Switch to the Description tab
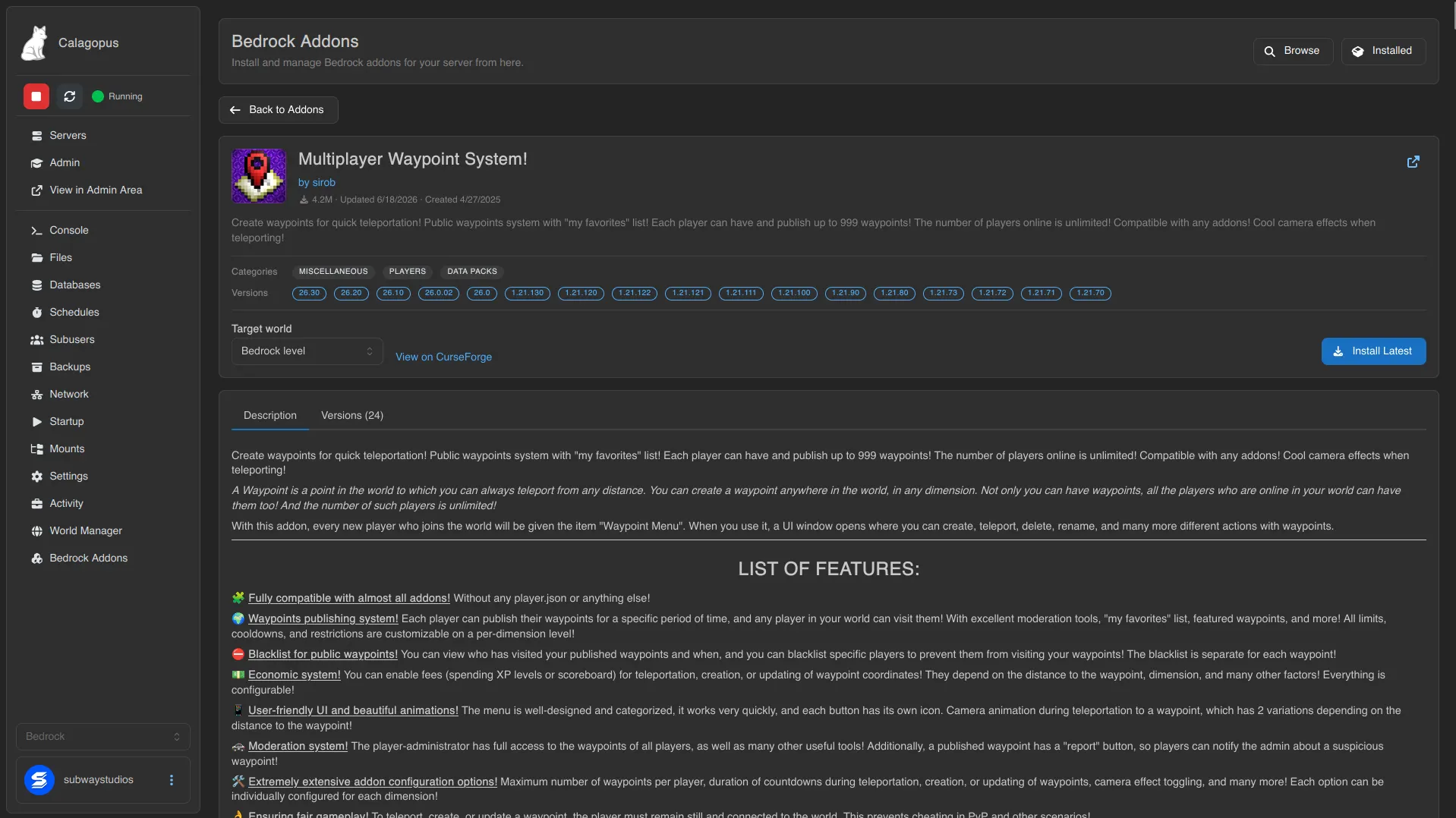Image resolution: width=1456 pixels, height=818 pixels. click(270, 416)
